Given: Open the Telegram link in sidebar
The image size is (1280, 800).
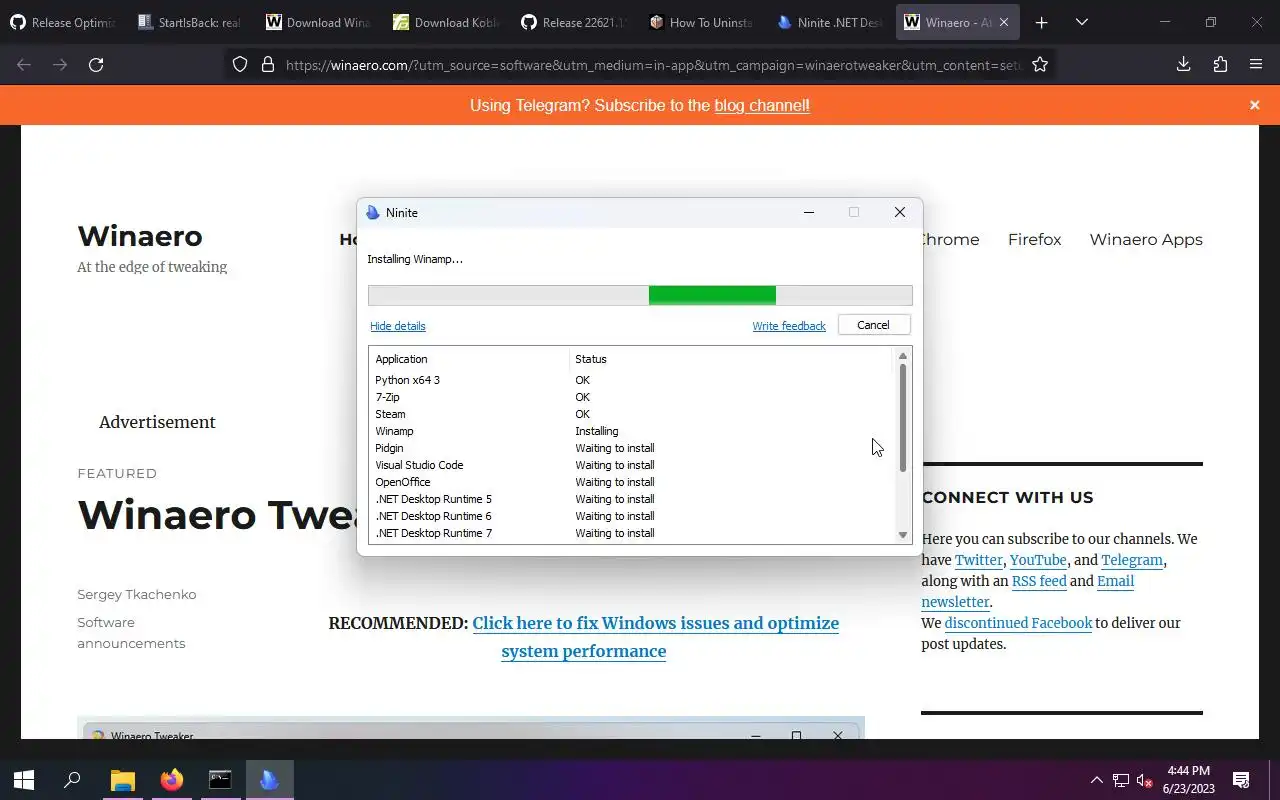Looking at the screenshot, I should [1132, 560].
